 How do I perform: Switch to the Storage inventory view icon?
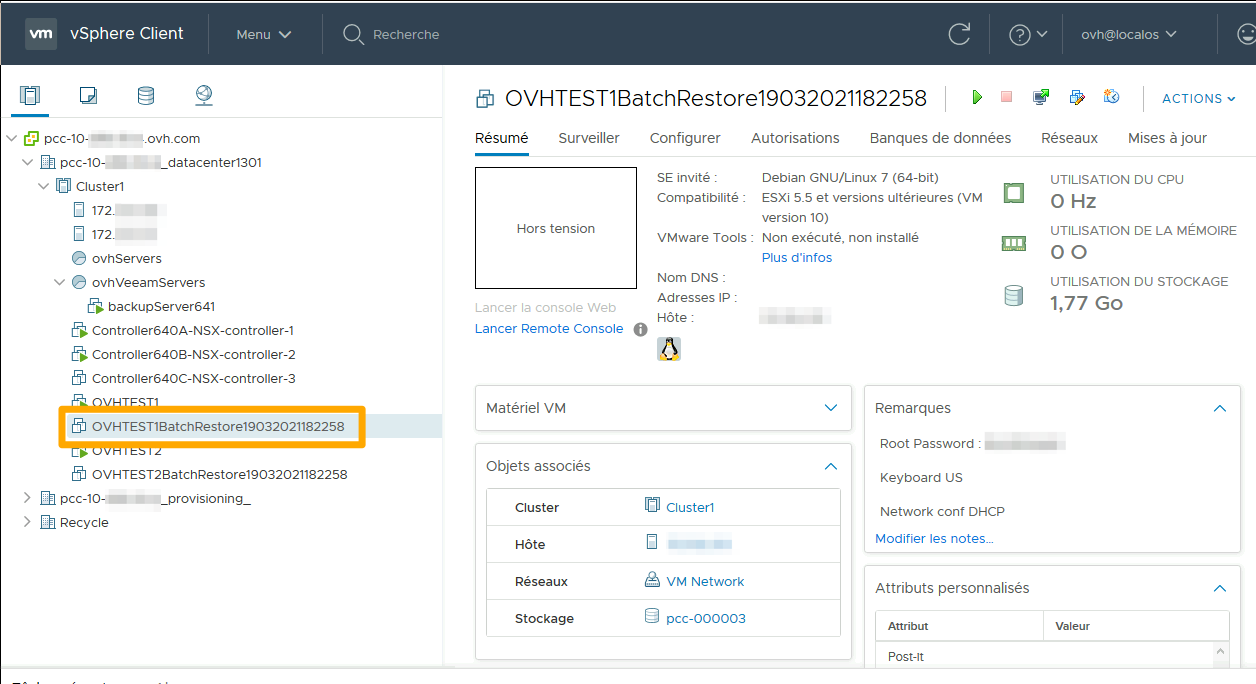[x=146, y=96]
